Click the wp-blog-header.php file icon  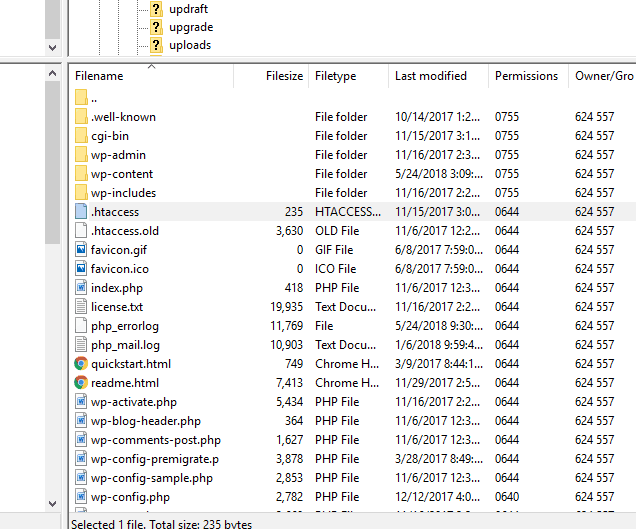(81, 421)
